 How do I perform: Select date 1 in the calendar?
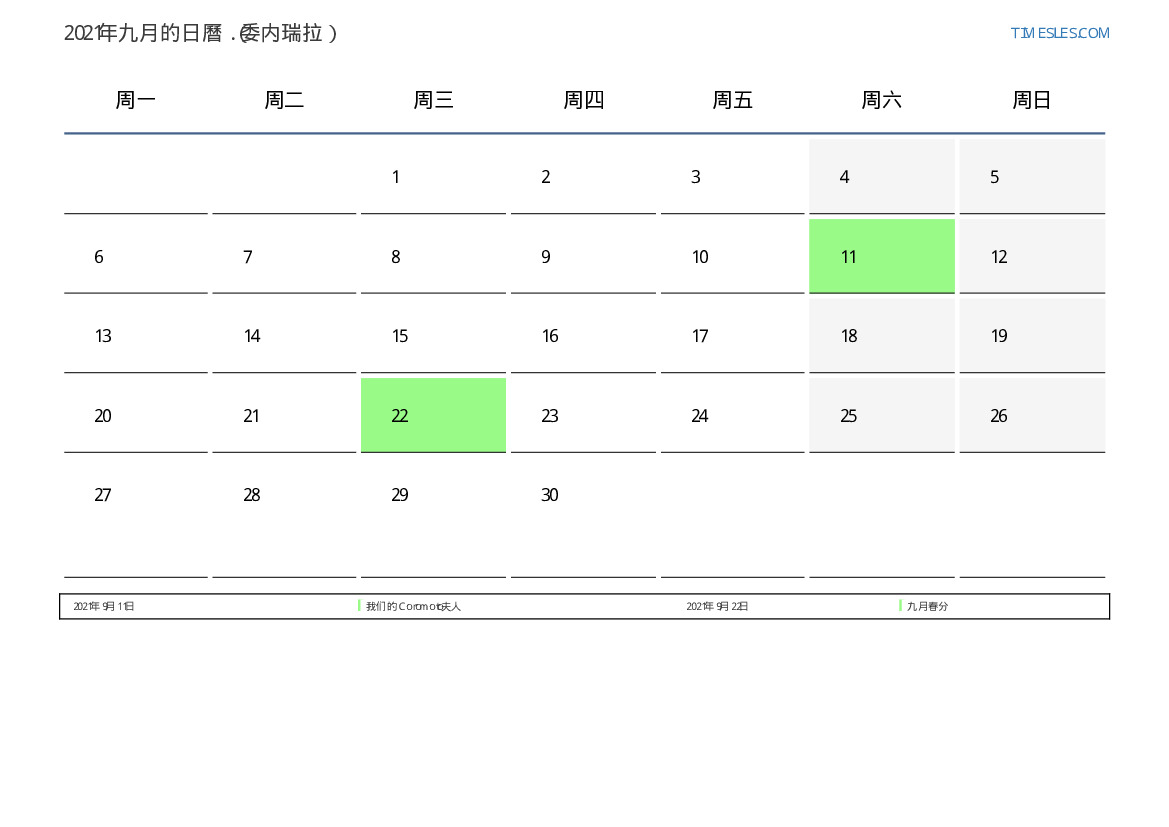pos(433,177)
